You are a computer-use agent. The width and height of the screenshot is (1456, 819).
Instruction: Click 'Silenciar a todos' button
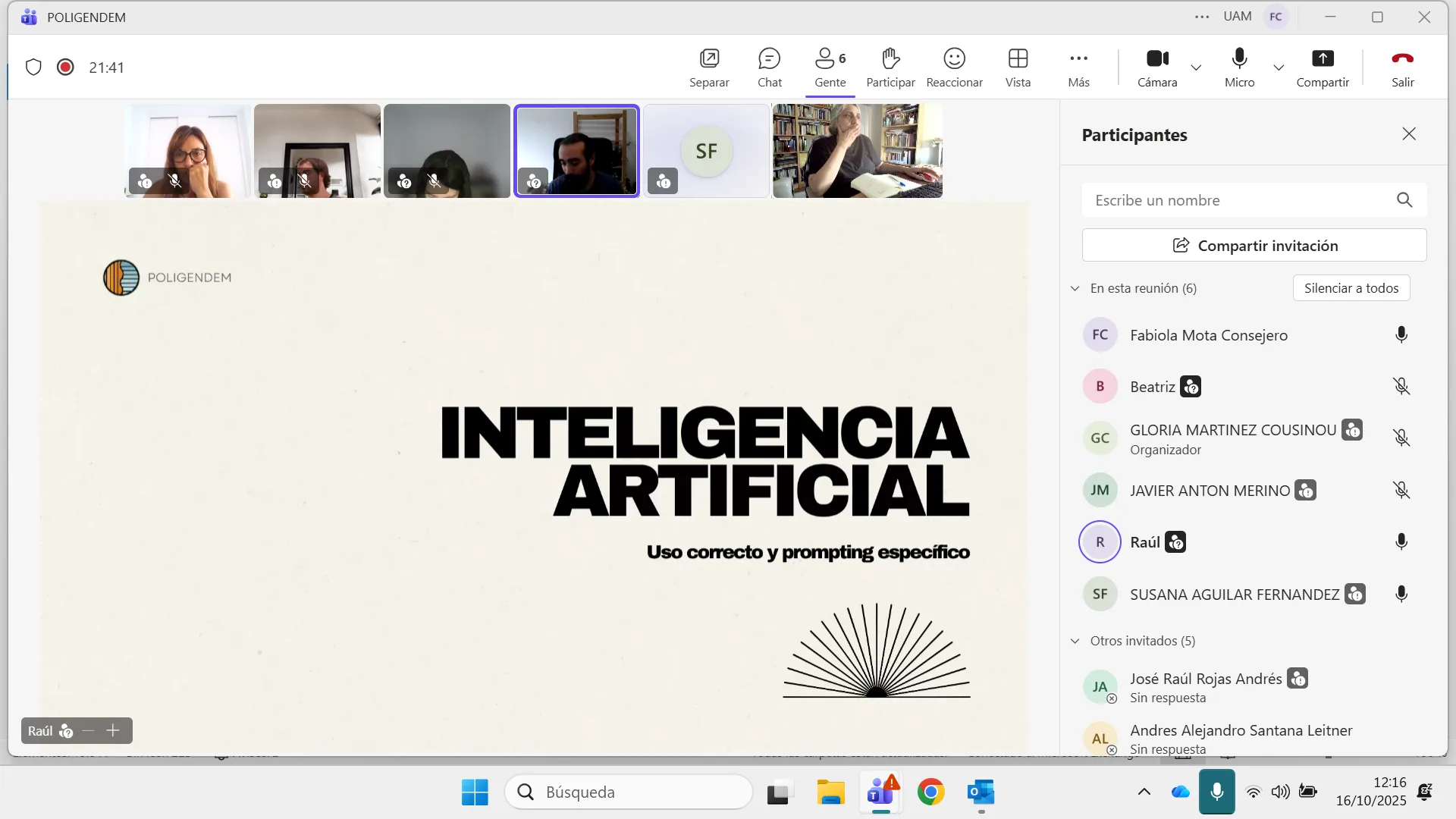(1351, 288)
